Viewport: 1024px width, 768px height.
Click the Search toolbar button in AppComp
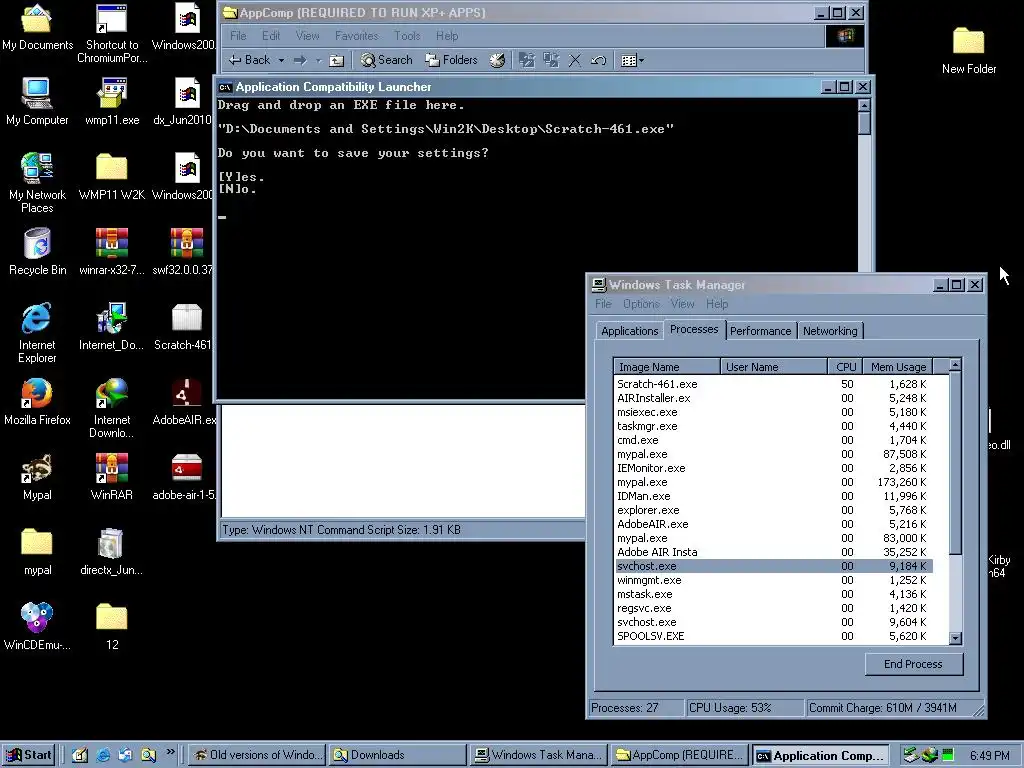click(x=387, y=60)
